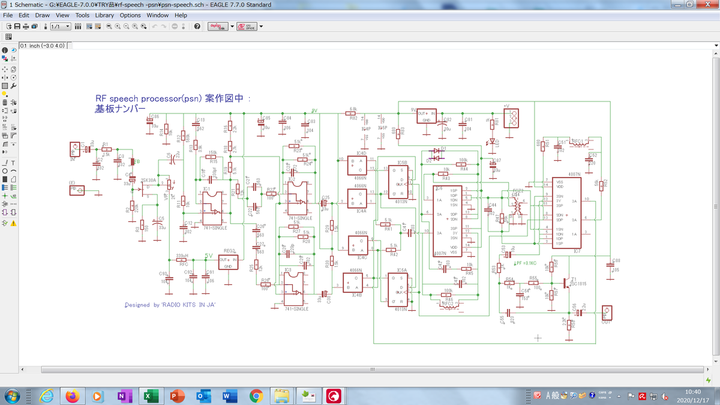Expand the Design Link dropdown arrow
This screenshot has width=720, height=405.
232,27
